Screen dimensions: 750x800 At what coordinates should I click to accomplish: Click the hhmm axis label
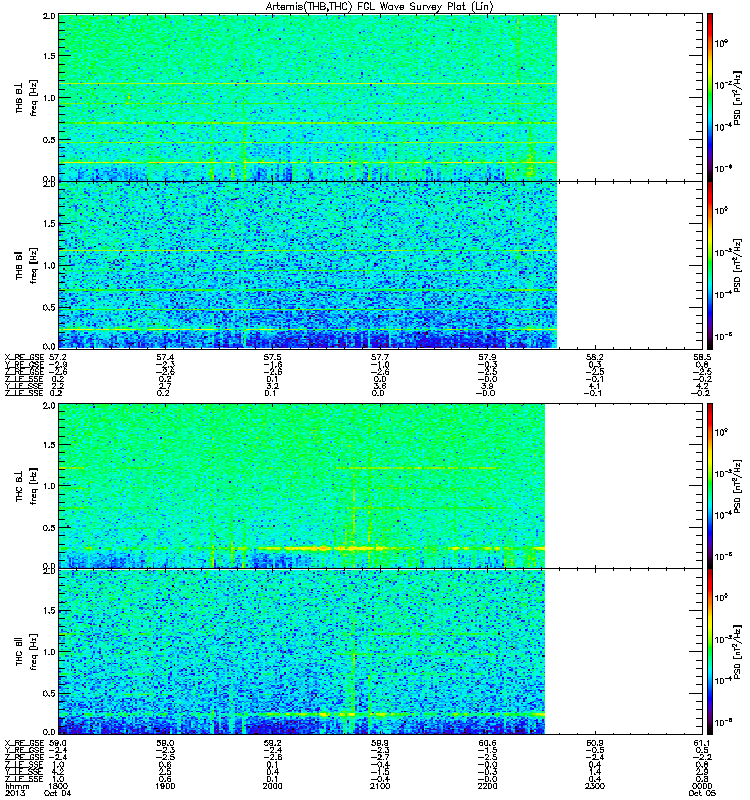(x=16, y=786)
